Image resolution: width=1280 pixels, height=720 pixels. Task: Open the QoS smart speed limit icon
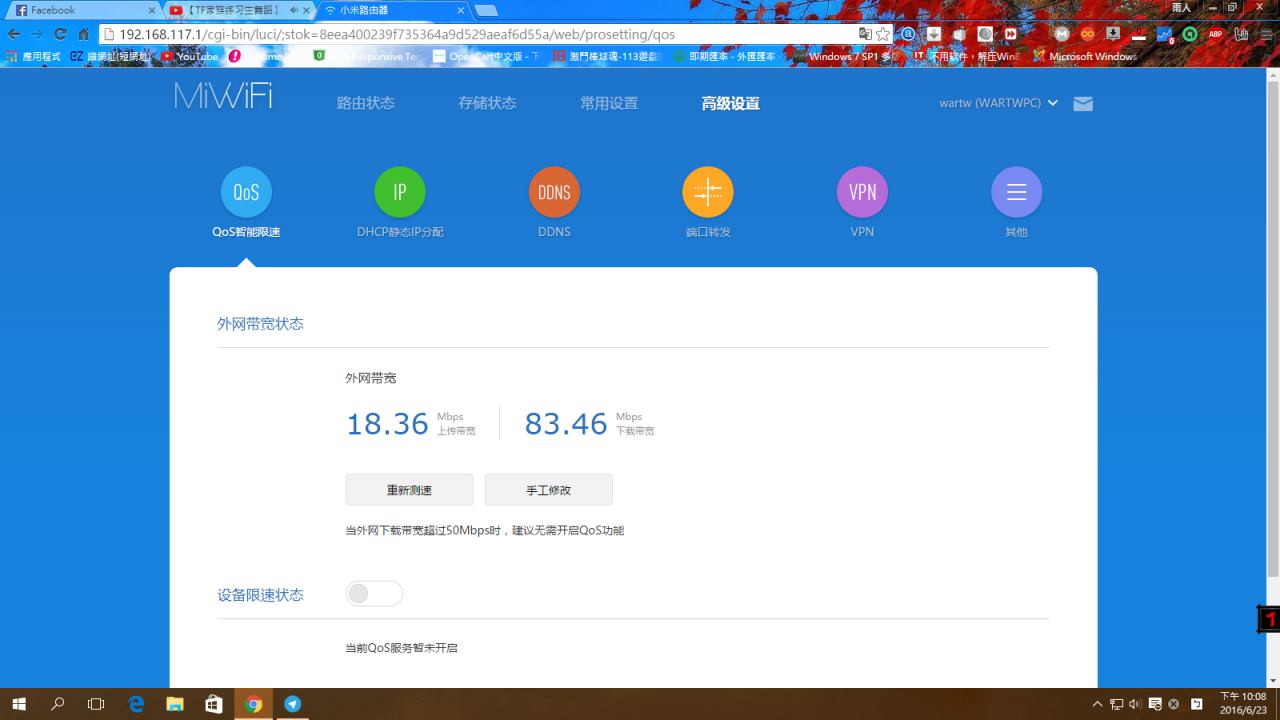tap(246, 192)
